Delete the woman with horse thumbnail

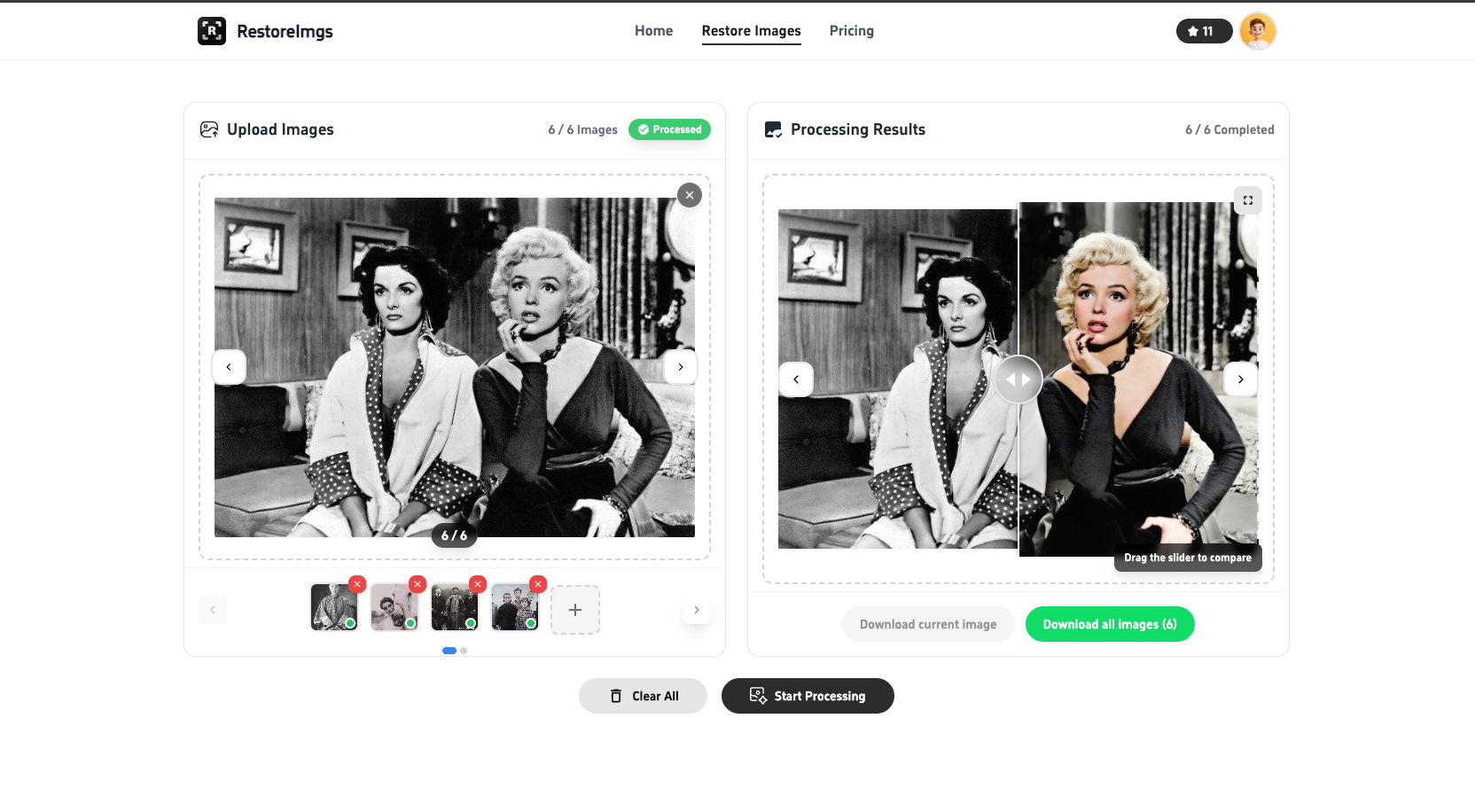(418, 584)
